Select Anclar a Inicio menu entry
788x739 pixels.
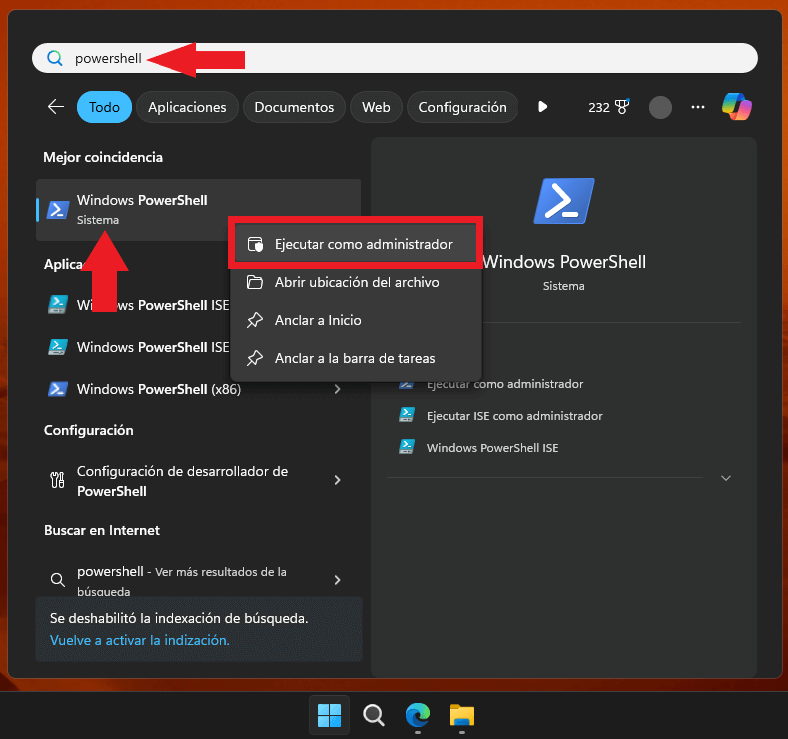(355, 320)
